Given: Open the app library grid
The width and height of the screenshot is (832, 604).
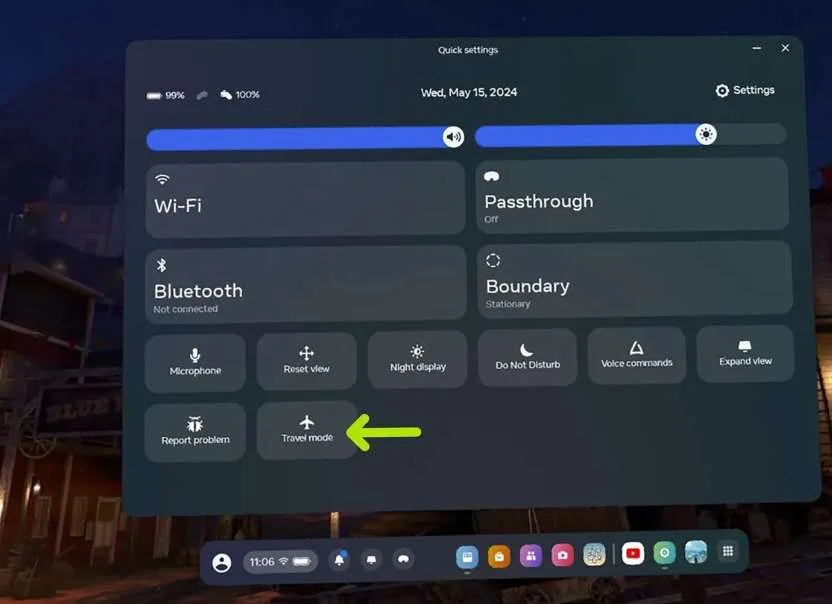Looking at the screenshot, I should [728, 551].
